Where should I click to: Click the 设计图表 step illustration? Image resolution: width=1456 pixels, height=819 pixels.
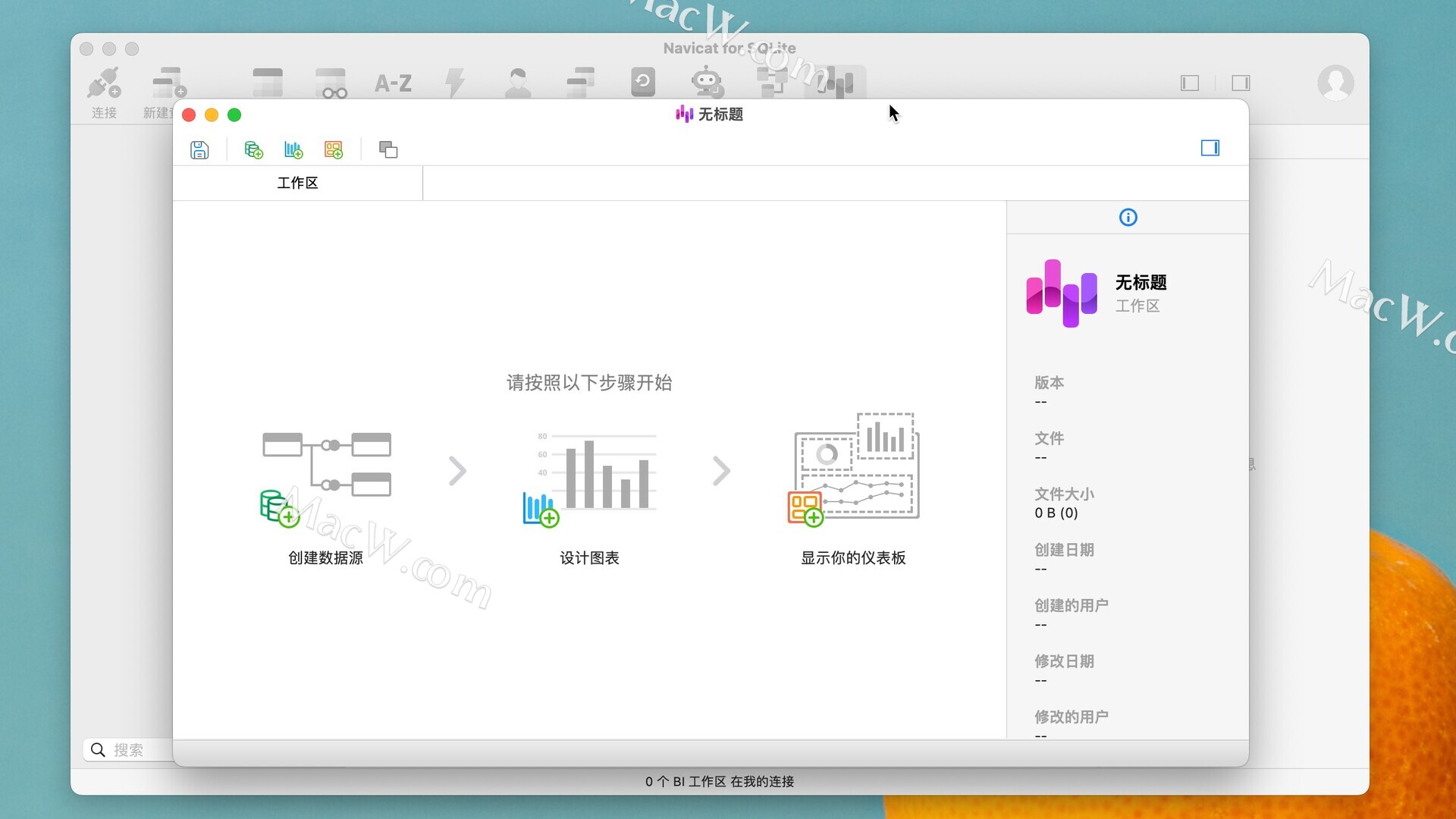click(589, 479)
